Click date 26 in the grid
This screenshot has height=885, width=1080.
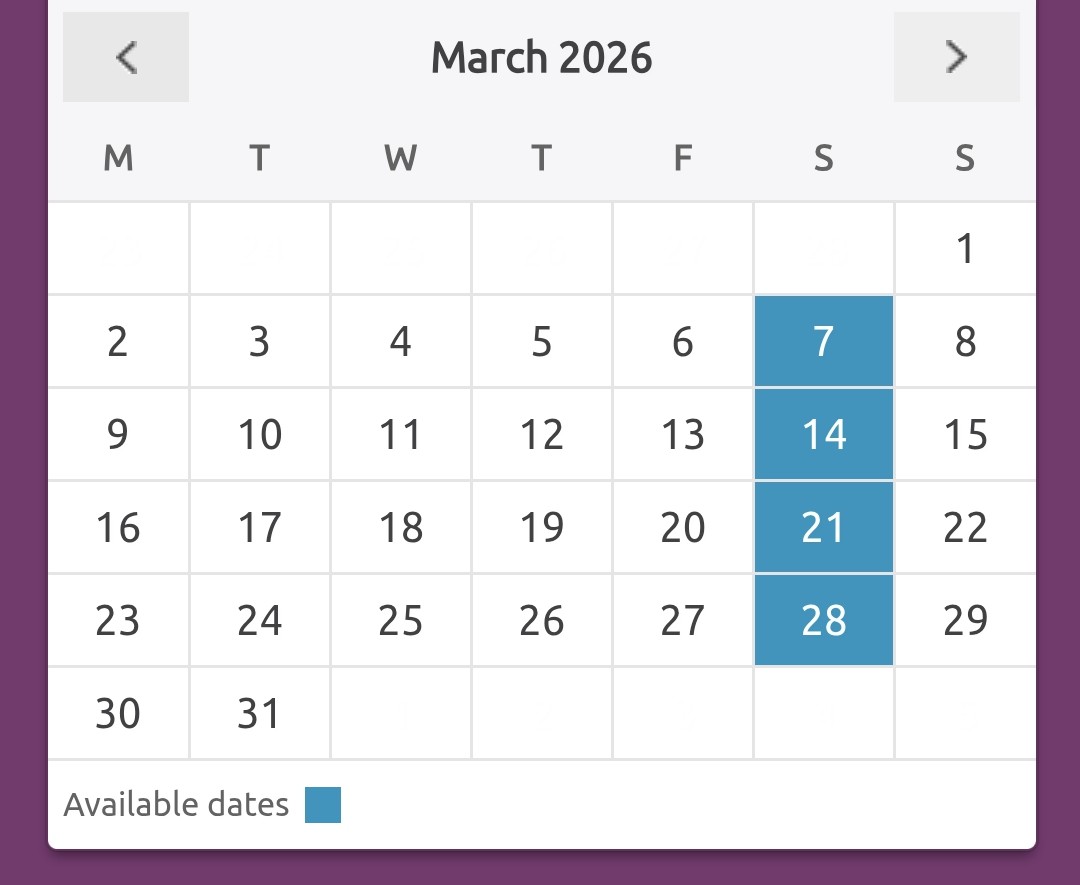coord(541,621)
